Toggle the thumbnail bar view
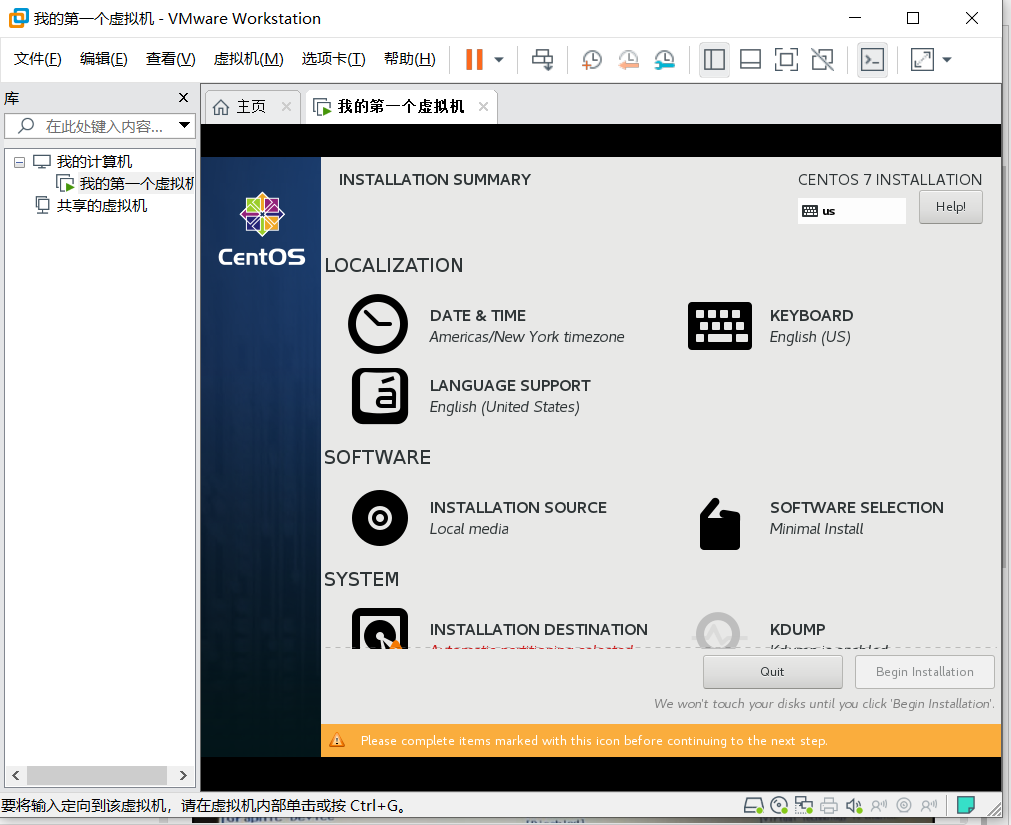The image size is (1011, 825). pos(750,60)
